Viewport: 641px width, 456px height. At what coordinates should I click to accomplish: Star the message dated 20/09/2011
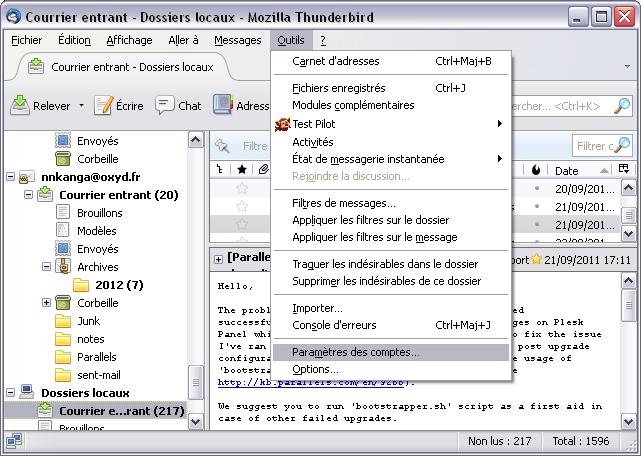coord(242,188)
